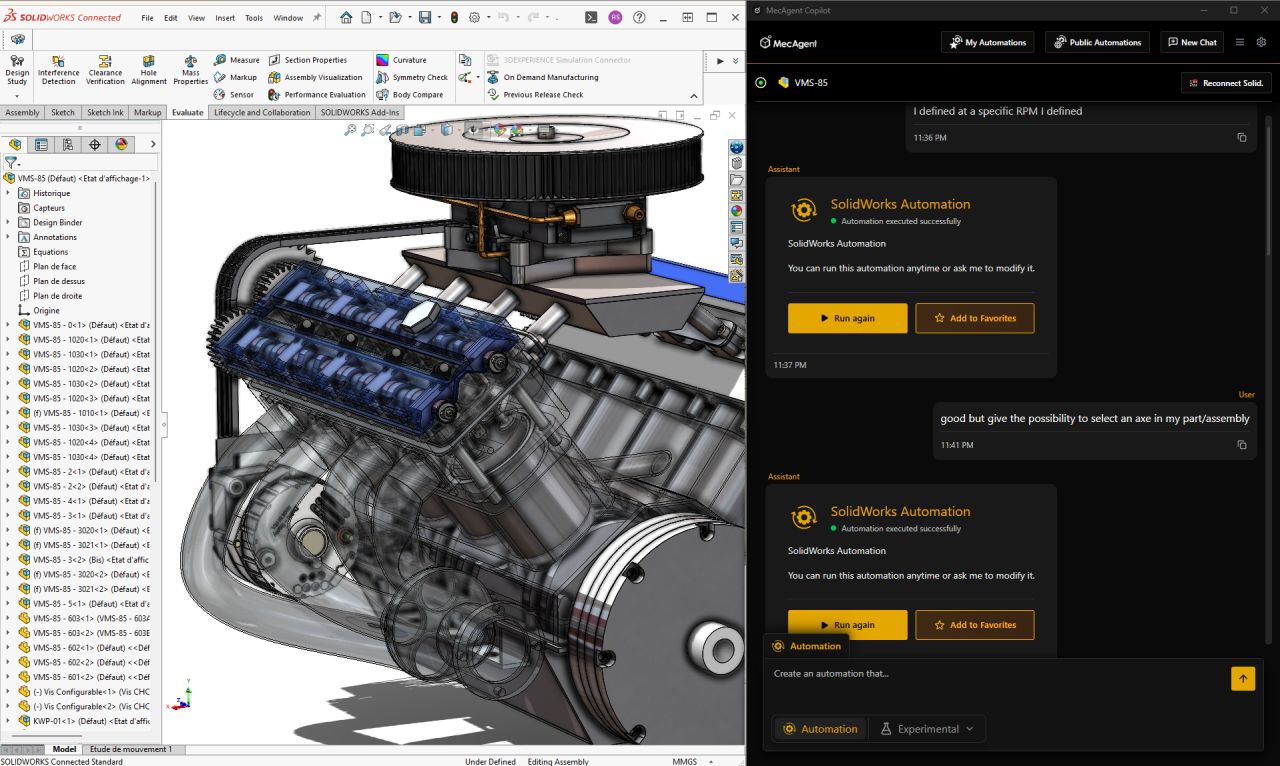Toggle the Automation mode chip
Image resolution: width=1280 pixels, height=766 pixels.
pos(819,729)
